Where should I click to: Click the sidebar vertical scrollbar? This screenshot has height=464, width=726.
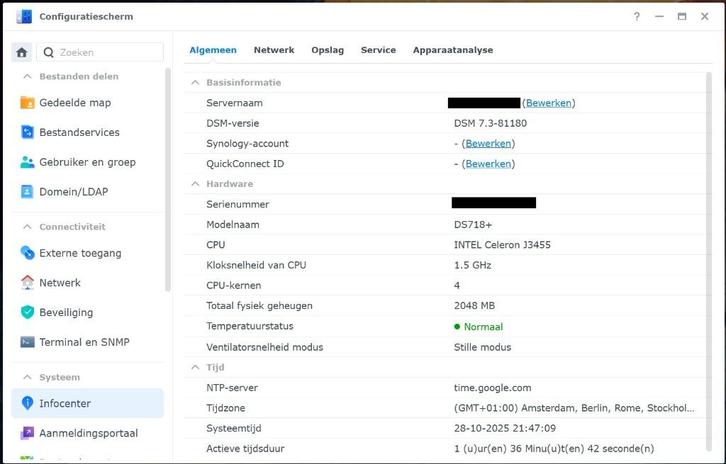pos(168,180)
